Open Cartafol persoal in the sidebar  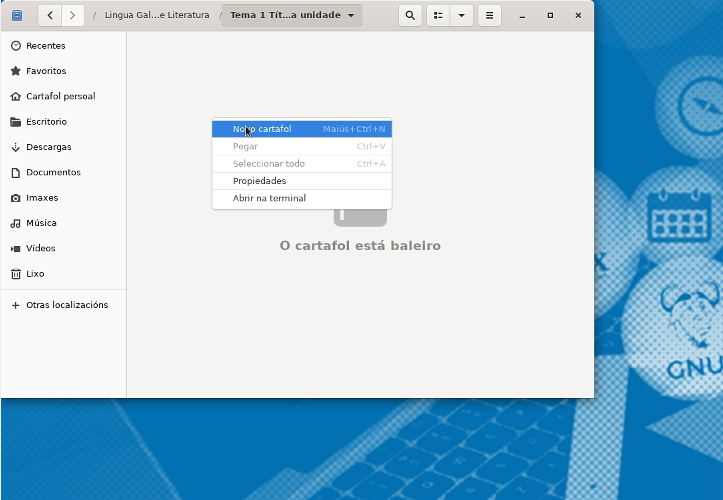(x=60, y=97)
